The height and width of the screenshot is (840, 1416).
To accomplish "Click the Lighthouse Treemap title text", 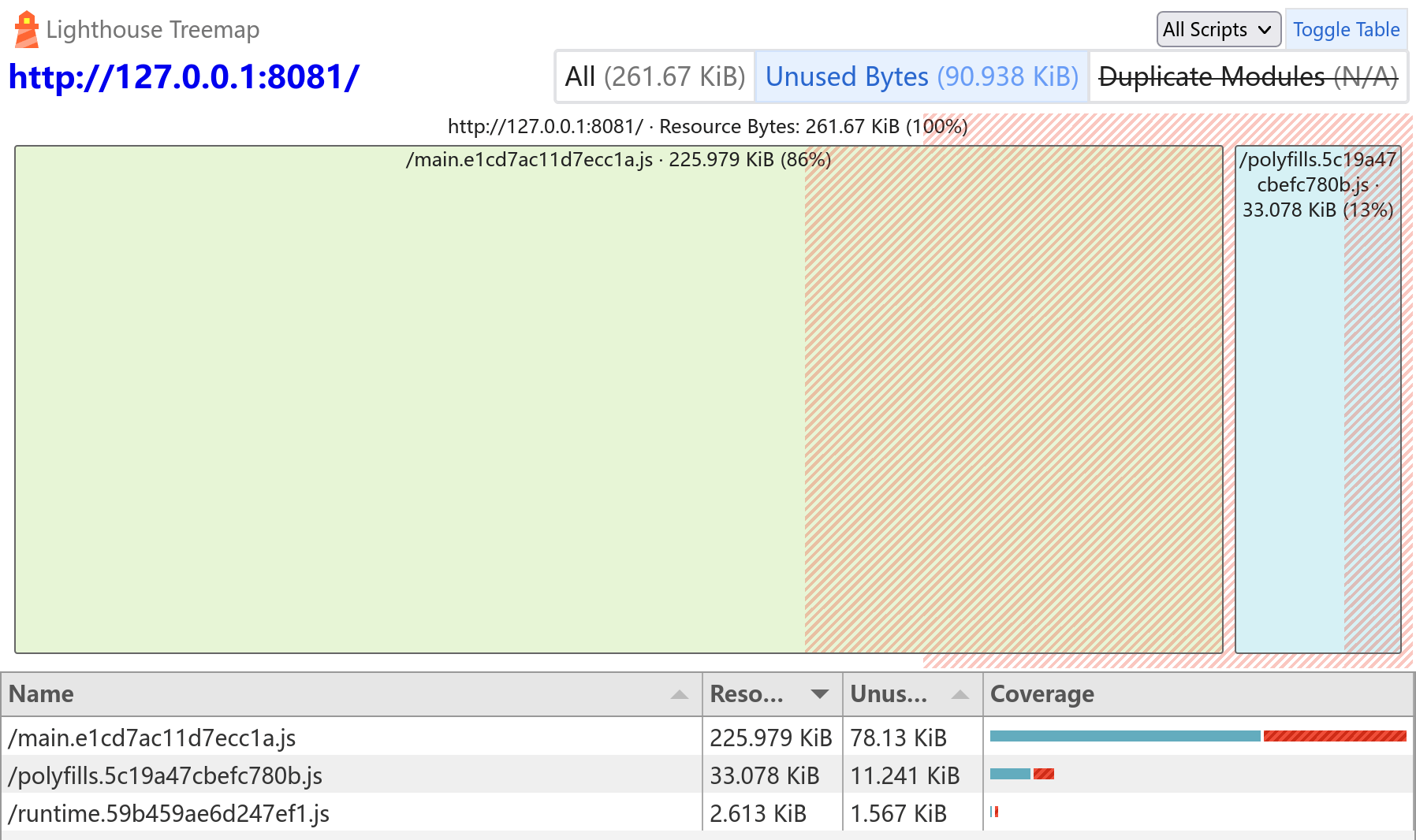I will (152, 30).
